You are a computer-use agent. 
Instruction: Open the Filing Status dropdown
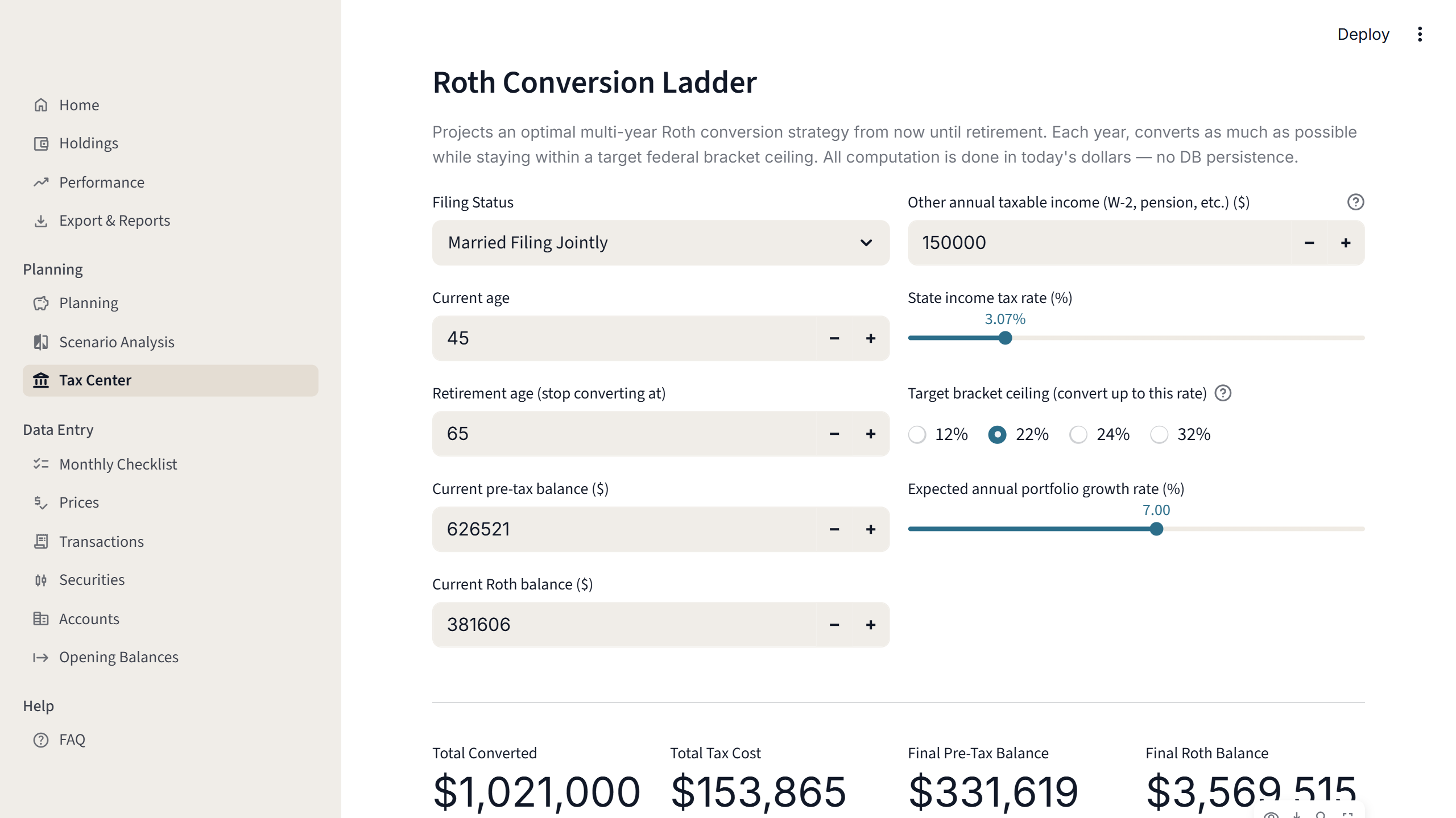660,243
